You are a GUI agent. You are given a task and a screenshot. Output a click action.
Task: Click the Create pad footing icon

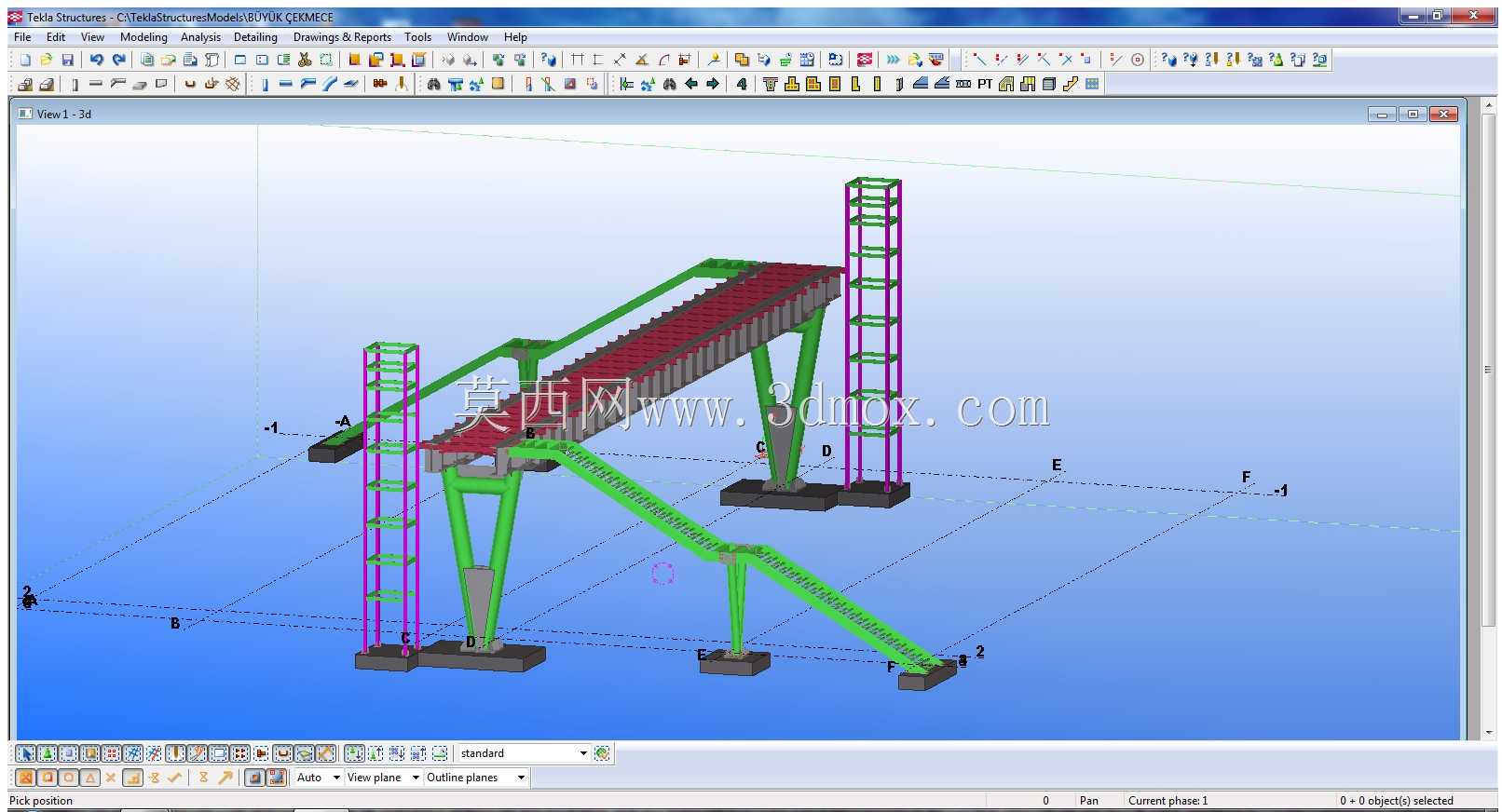tap(25, 84)
